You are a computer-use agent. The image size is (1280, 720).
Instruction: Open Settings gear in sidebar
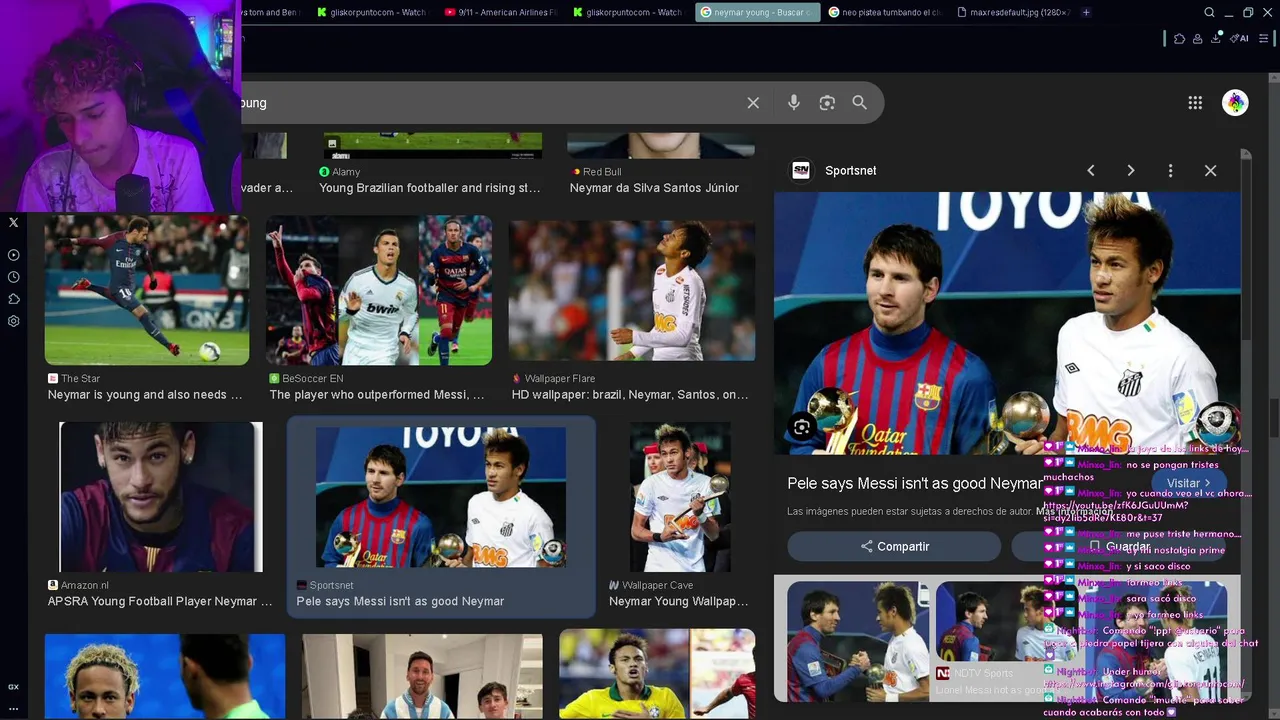(13, 321)
